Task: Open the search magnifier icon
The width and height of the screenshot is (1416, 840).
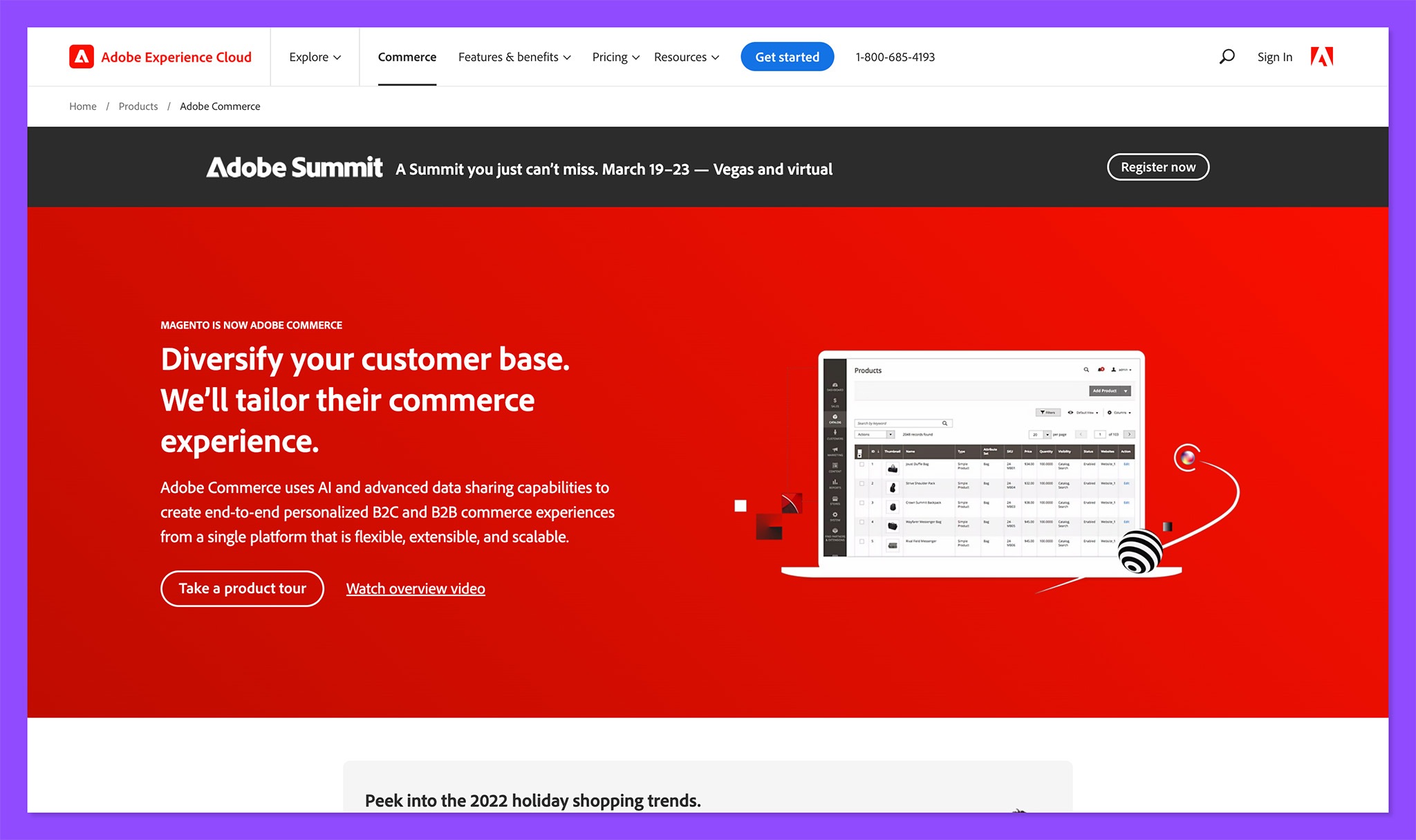Action: click(1227, 57)
